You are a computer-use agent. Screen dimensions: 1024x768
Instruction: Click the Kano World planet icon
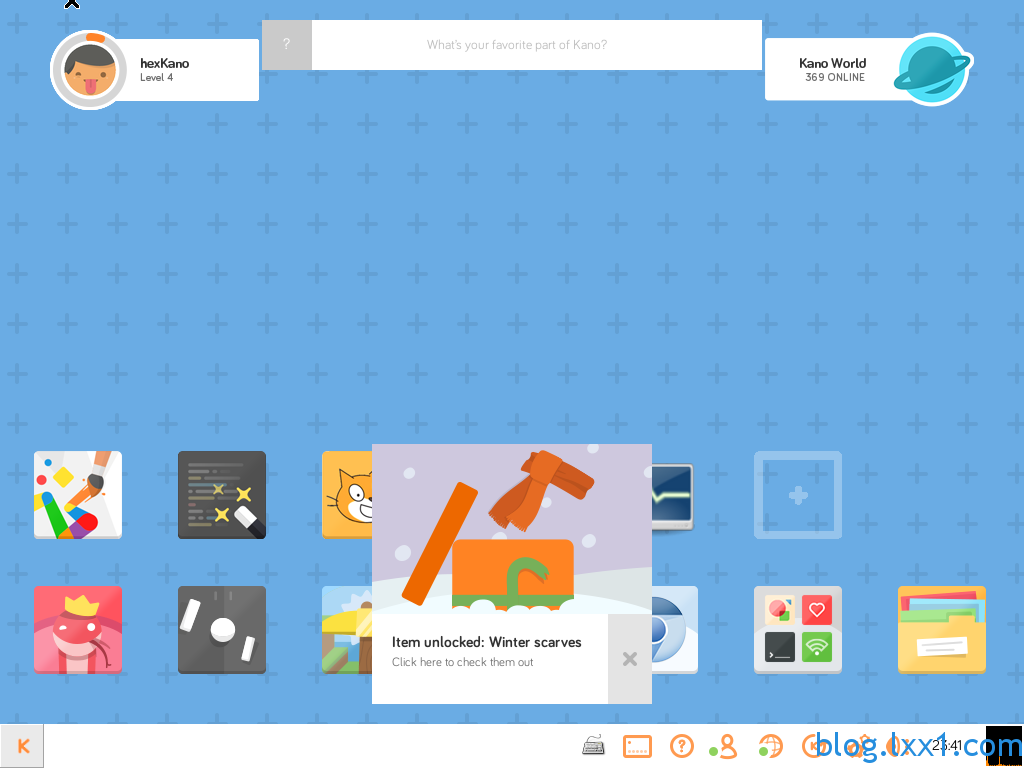[x=932, y=69]
